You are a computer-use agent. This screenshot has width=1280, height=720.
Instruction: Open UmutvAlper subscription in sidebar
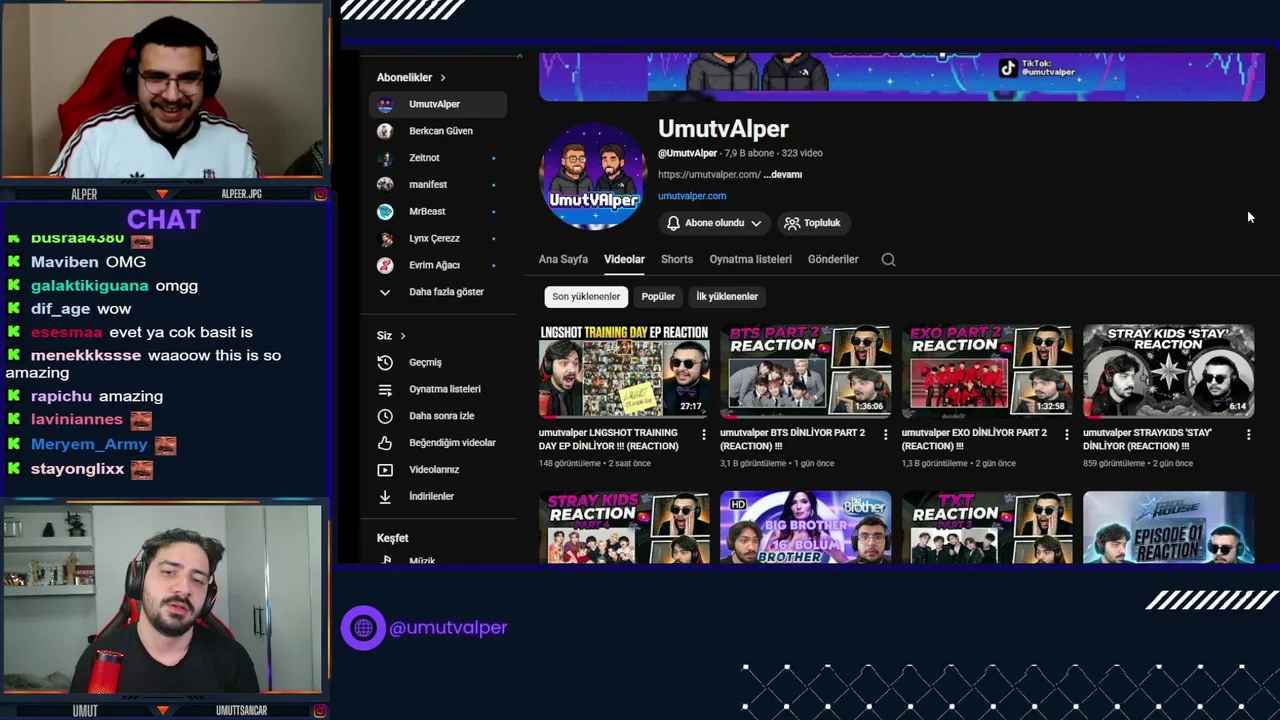tap(438, 104)
